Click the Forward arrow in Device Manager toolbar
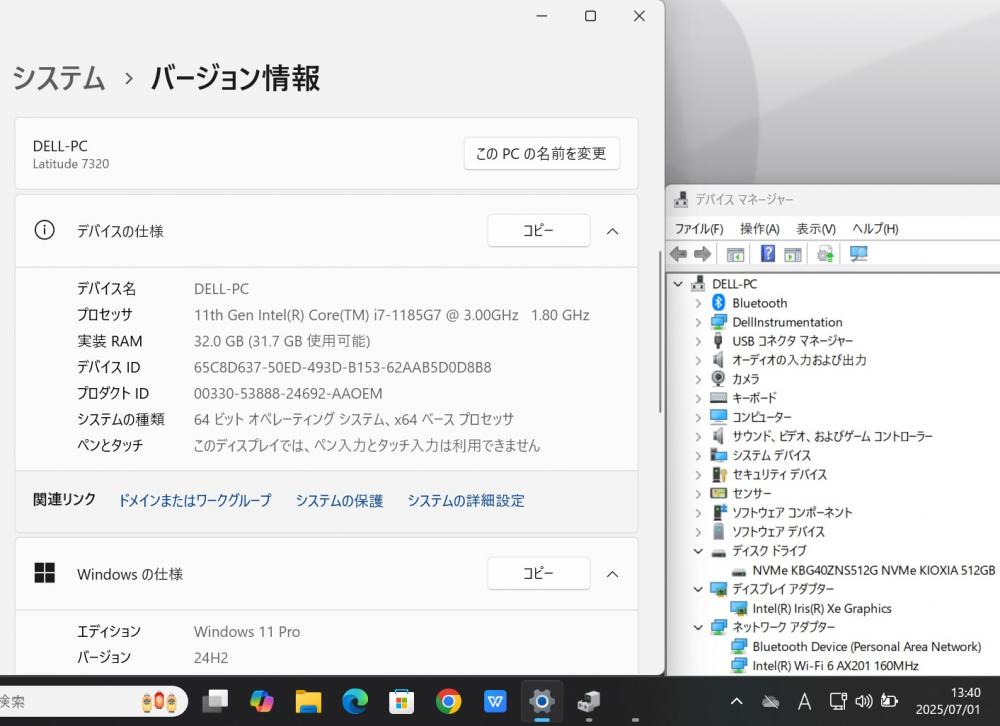 [x=702, y=254]
